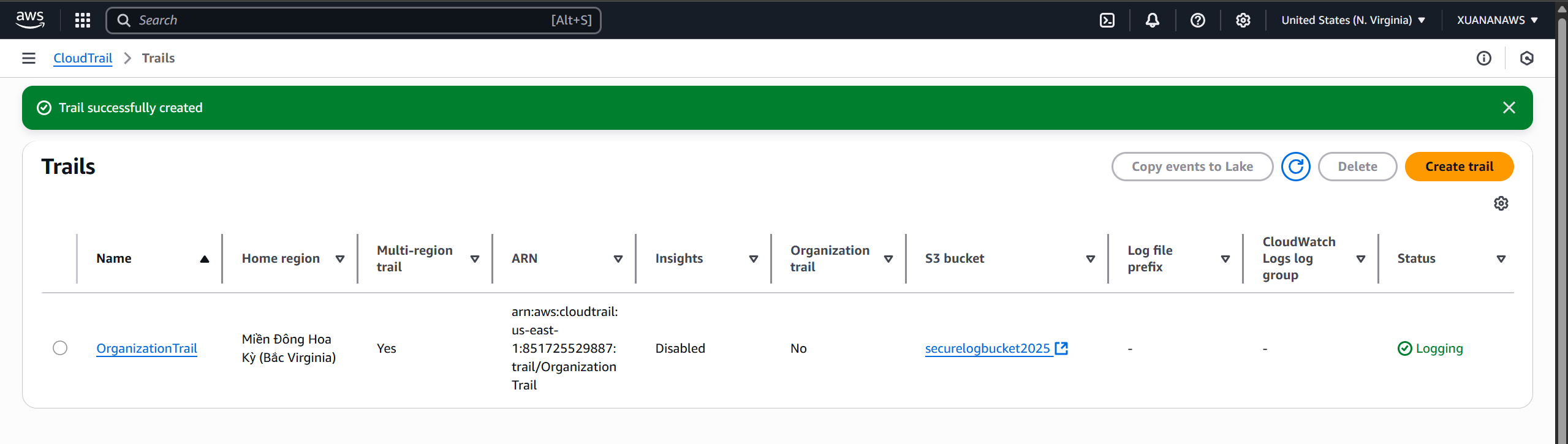The height and width of the screenshot is (444, 1568).
Task: Toggle the left navigation hamburger menu
Action: [x=29, y=58]
